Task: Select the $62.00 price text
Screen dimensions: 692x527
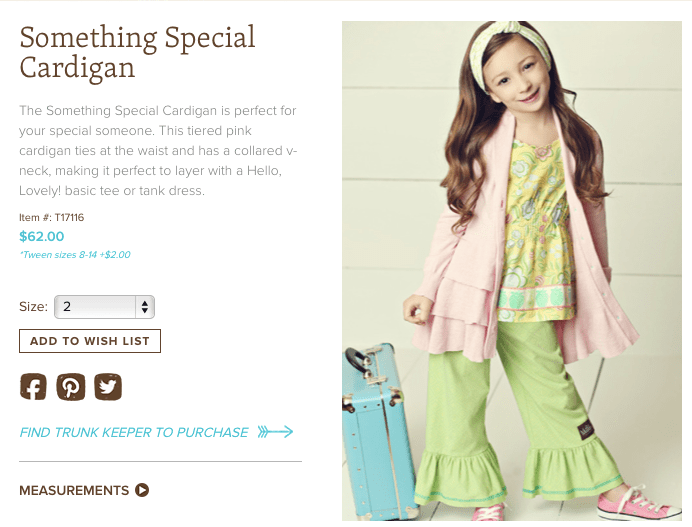Action: click(x=41, y=237)
